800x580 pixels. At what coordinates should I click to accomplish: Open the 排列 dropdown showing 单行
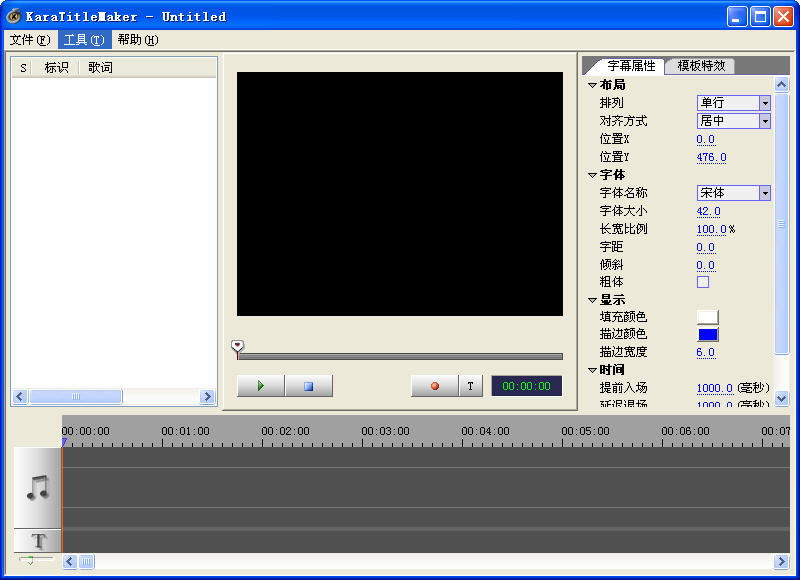coord(734,103)
